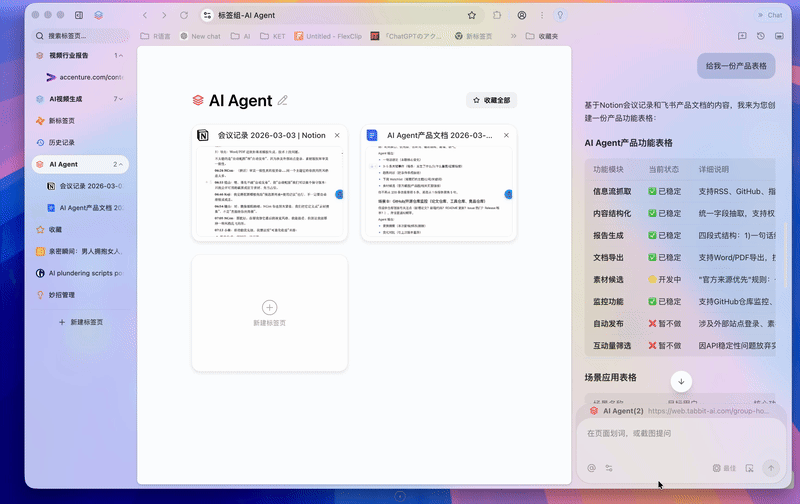Rename the AI Agent group with pencil icon
This screenshot has height=504, width=800.
click(283, 100)
